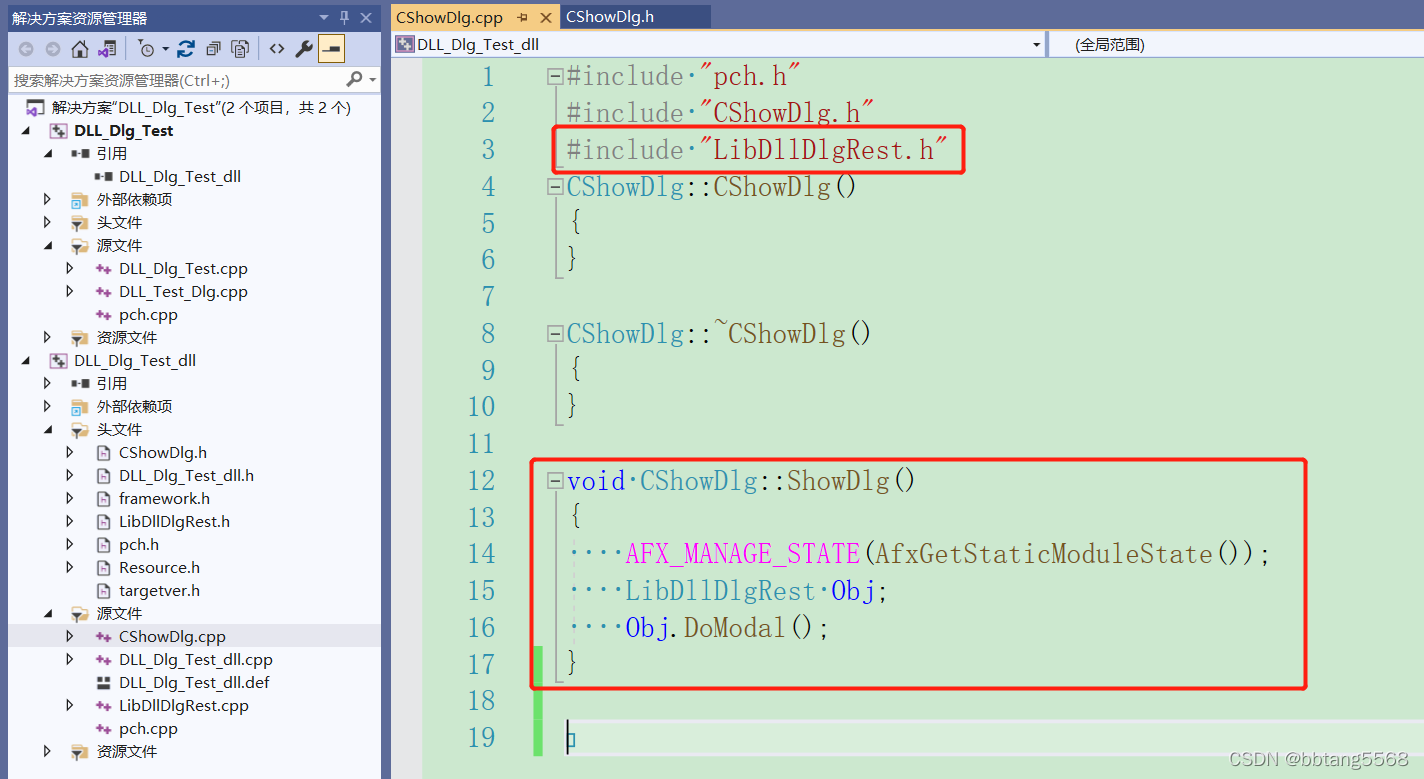The width and height of the screenshot is (1424, 779).
Task: Collapse the include block on line 1
Action: tap(555, 76)
